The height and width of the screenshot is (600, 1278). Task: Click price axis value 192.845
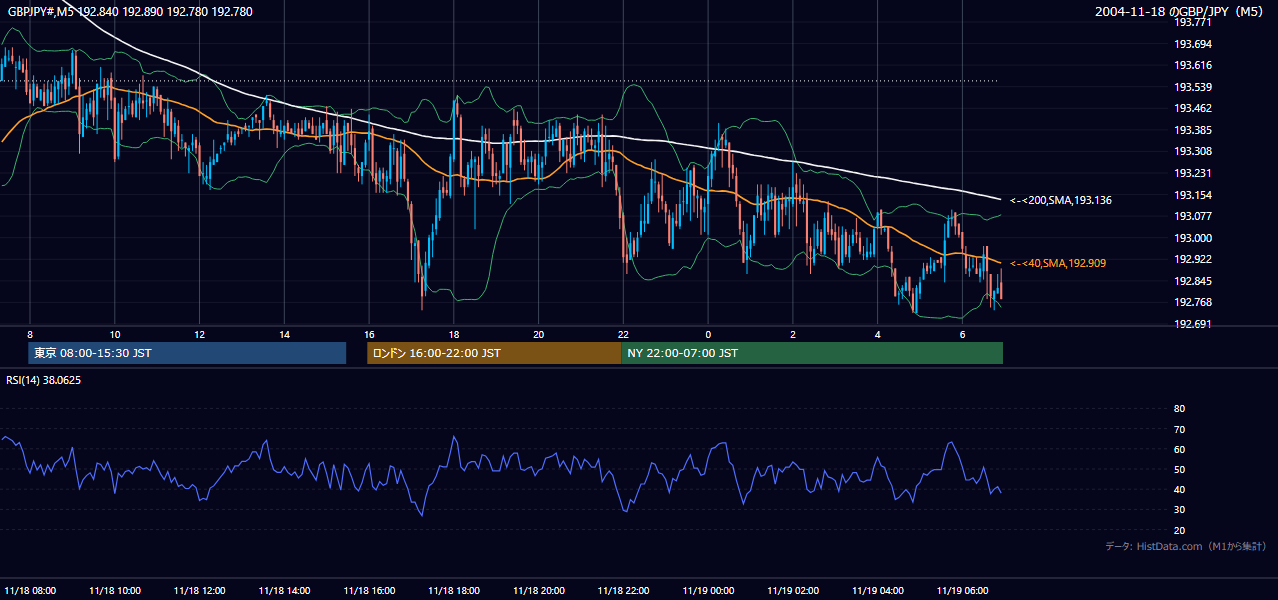point(1193,281)
